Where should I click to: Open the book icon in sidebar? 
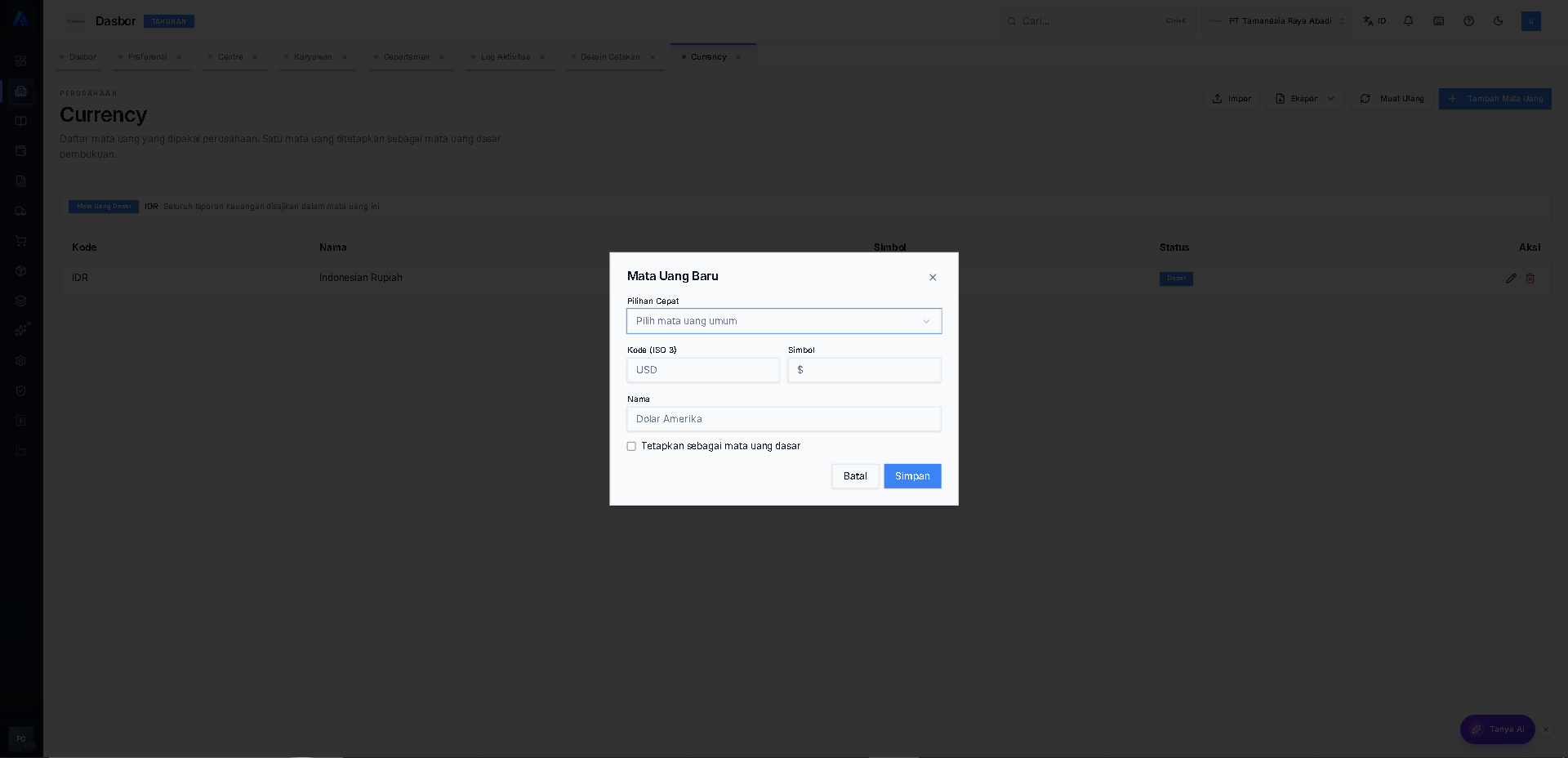coord(21,121)
